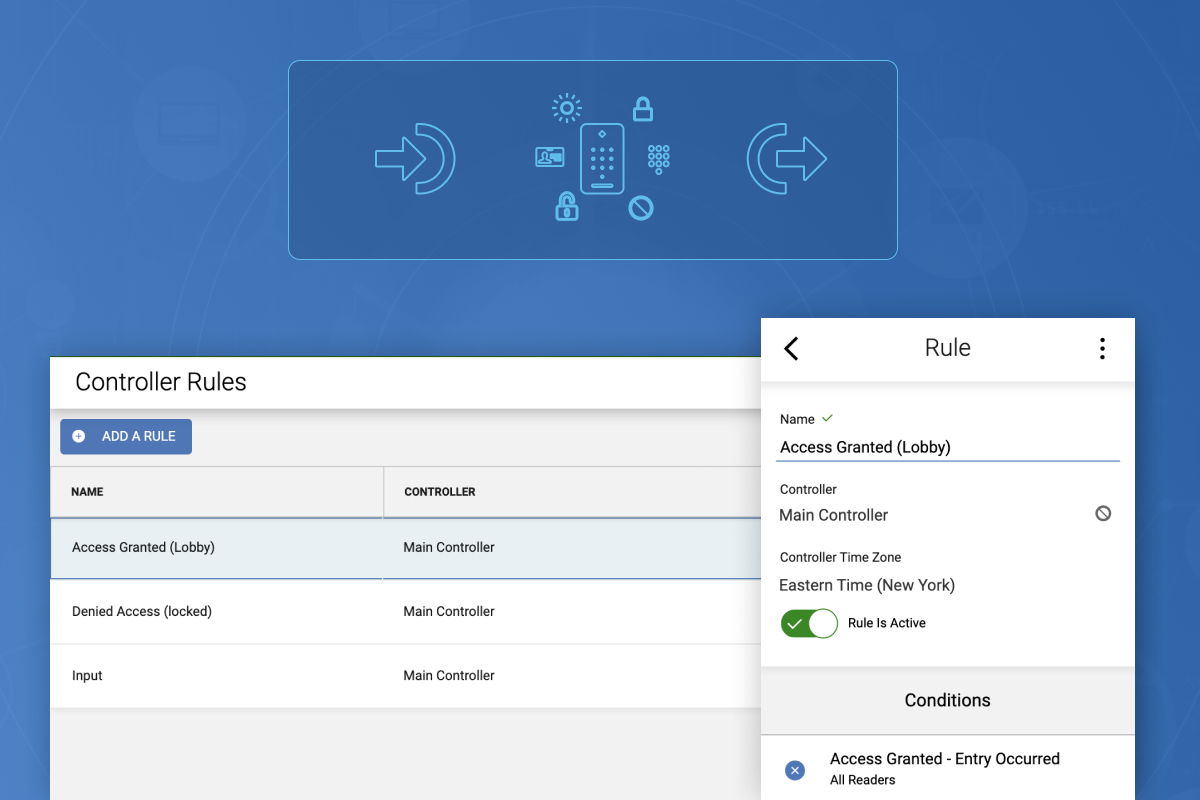
Task: Open the three-dot menu in Rule panel
Action: coord(1102,348)
